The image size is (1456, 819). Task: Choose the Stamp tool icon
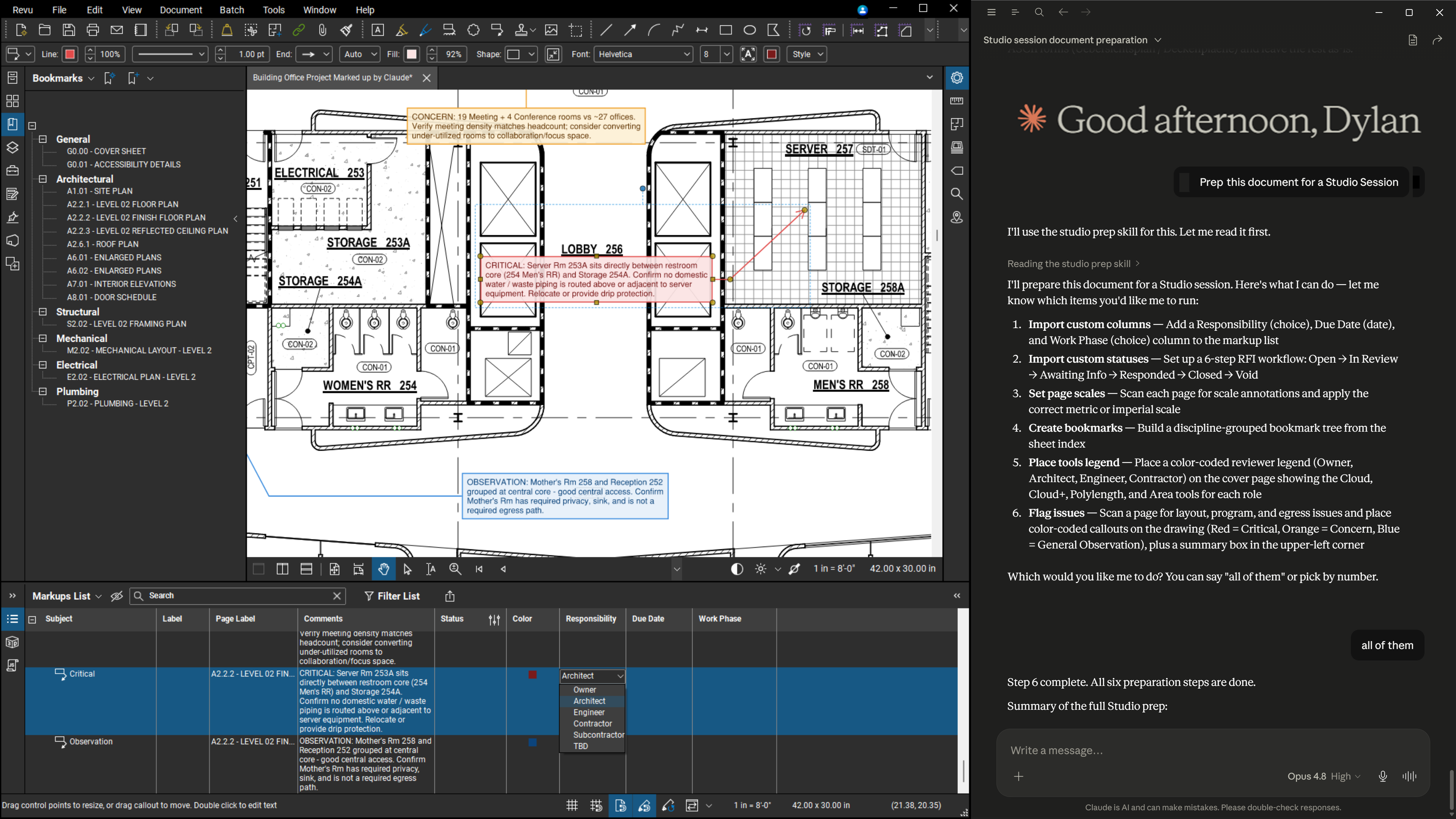(x=521, y=30)
